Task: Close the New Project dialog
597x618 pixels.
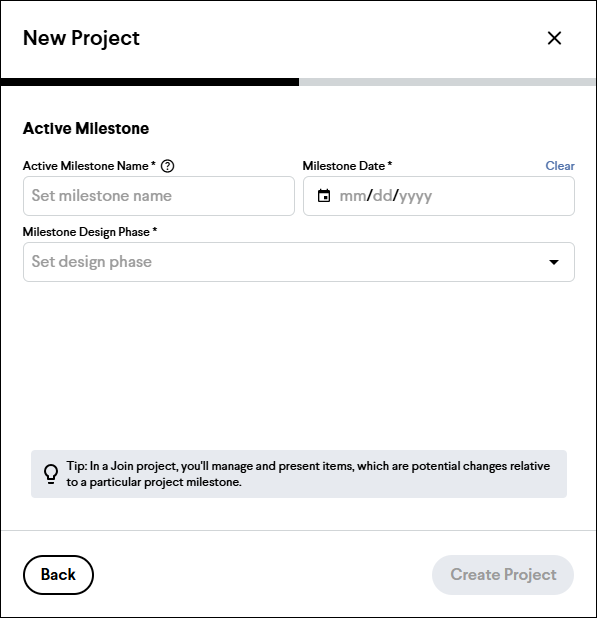Action: [x=554, y=38]
